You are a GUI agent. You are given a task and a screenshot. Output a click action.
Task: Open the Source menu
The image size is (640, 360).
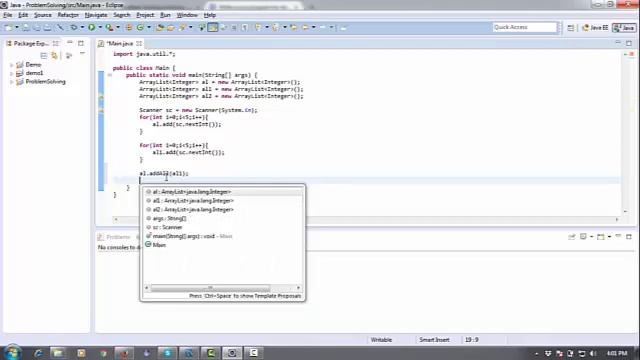click(42, 15)
